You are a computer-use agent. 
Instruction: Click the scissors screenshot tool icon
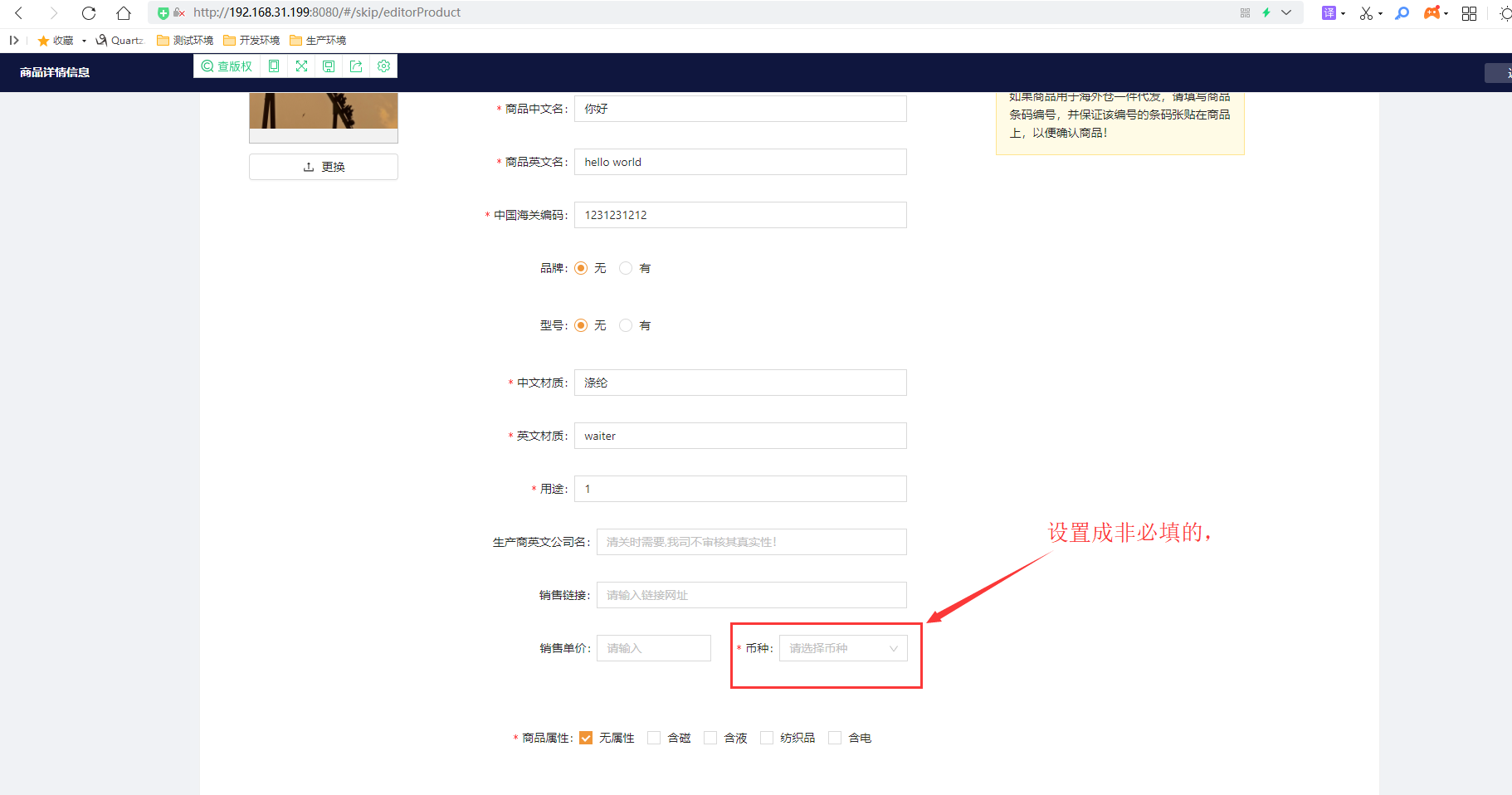(x=1366, y=12)
